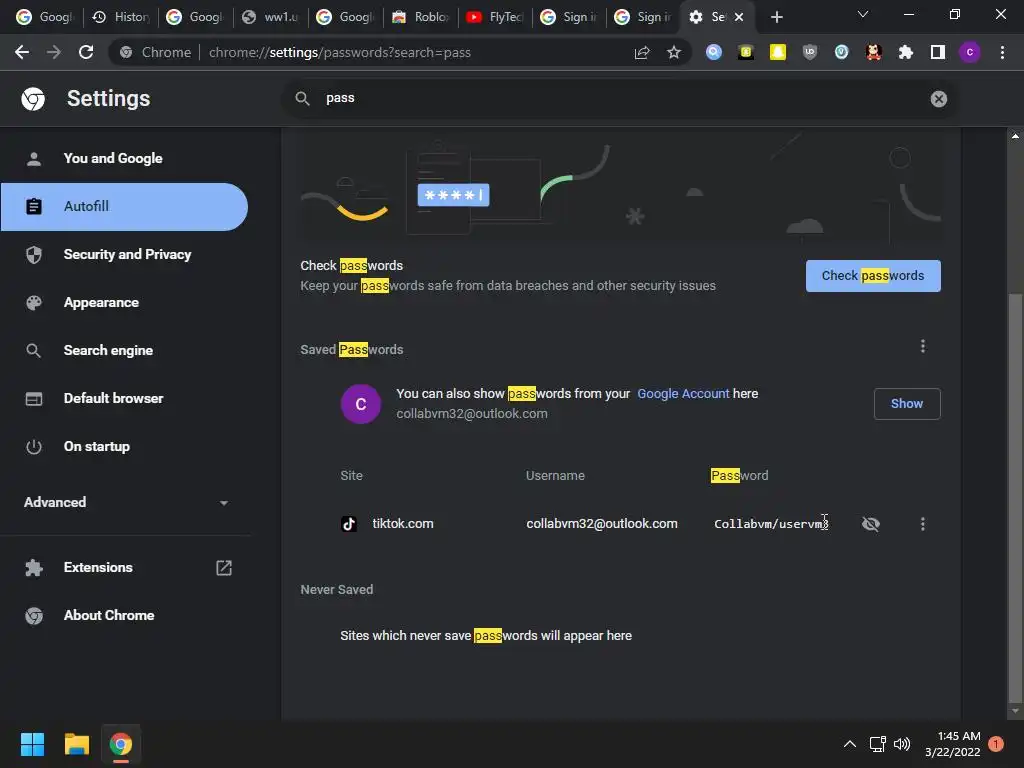The image size is (1024, 768).
Task: Switch to the Roblox tab
Action: (421, 17)
